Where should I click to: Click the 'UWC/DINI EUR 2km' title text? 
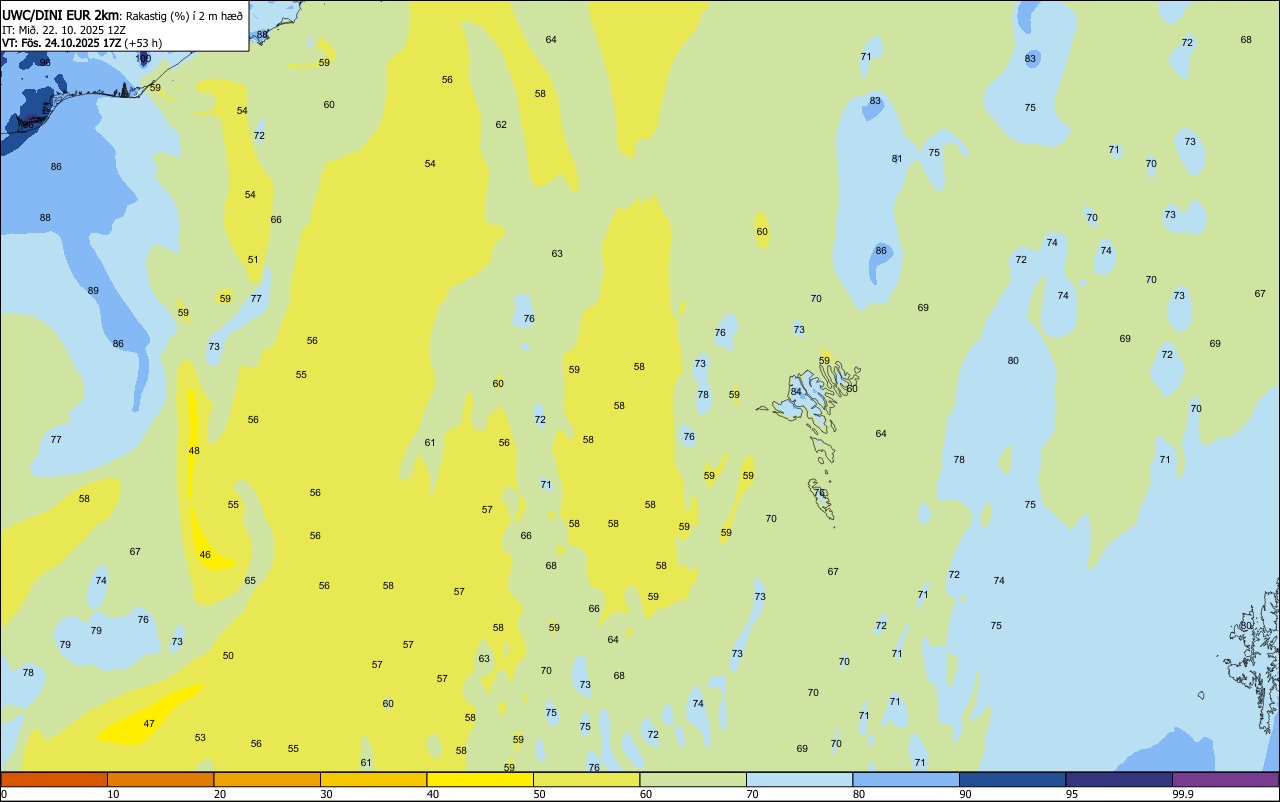click(x=61, y=15)
